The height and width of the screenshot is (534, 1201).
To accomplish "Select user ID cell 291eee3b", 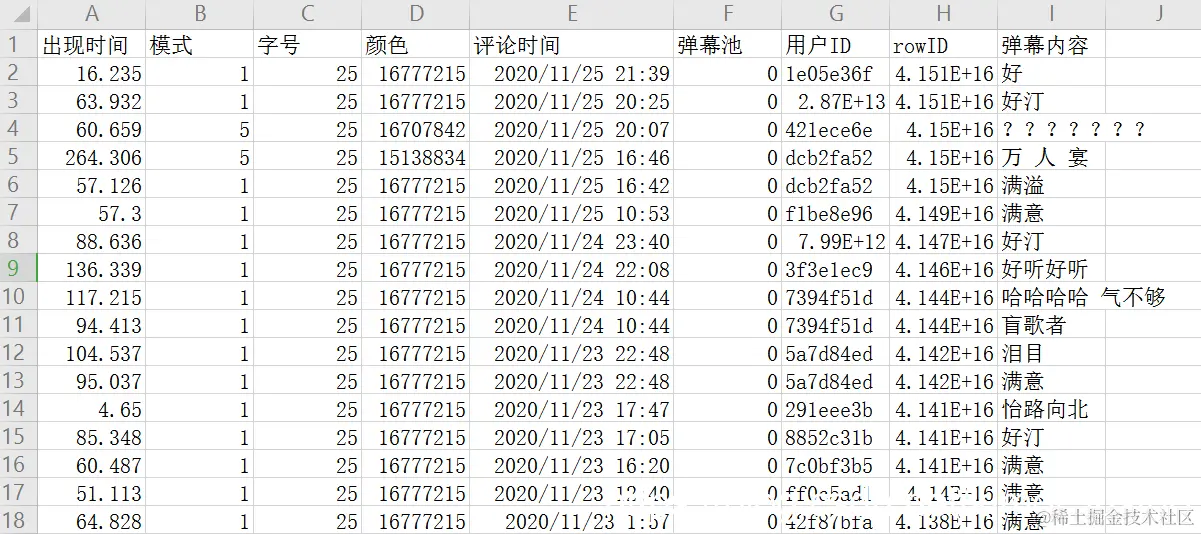I will tap(836, 409).
